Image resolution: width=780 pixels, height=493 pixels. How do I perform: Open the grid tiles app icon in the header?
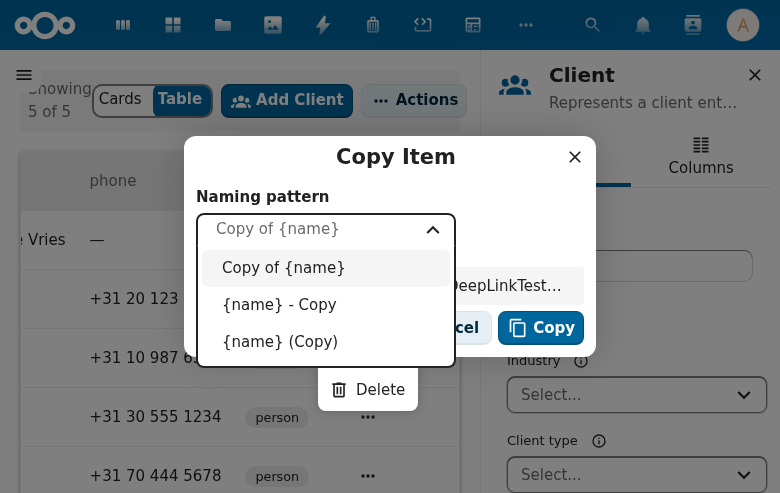[x=173, y=25]
